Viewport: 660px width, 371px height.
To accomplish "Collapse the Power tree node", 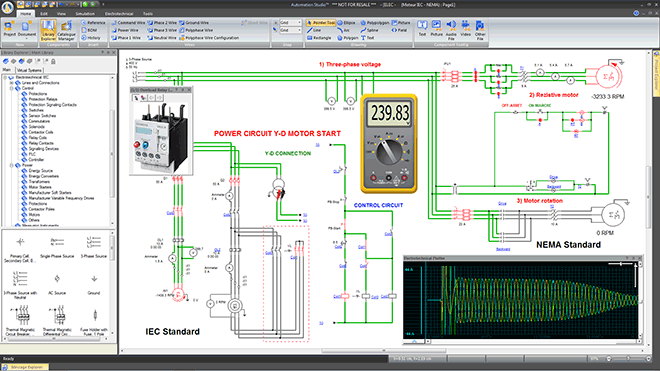I will 12,165.
